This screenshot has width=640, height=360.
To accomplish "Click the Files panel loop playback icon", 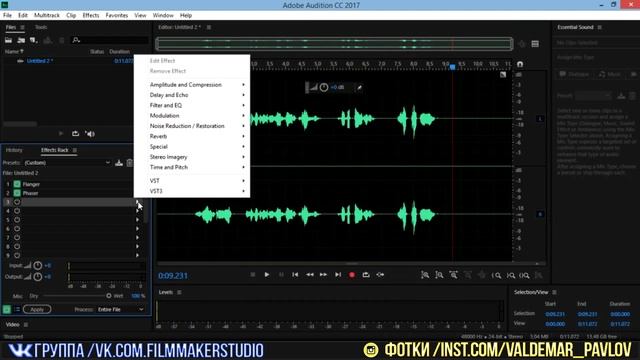I will (76, 133).
